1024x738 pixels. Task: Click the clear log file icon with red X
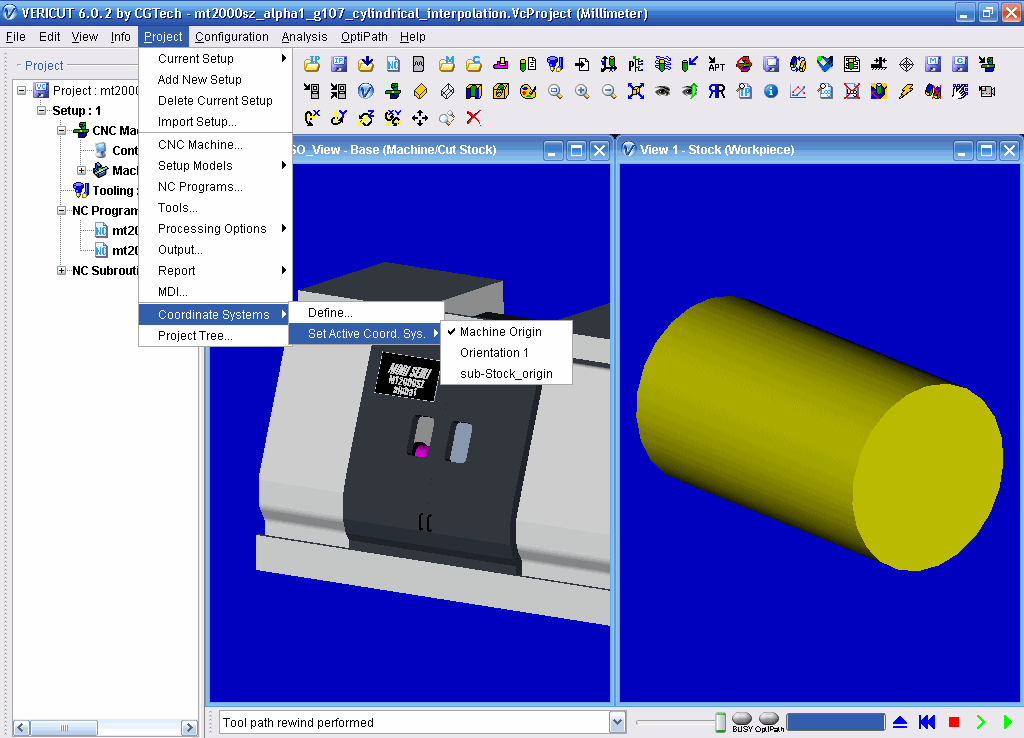(x=852, y=91)
